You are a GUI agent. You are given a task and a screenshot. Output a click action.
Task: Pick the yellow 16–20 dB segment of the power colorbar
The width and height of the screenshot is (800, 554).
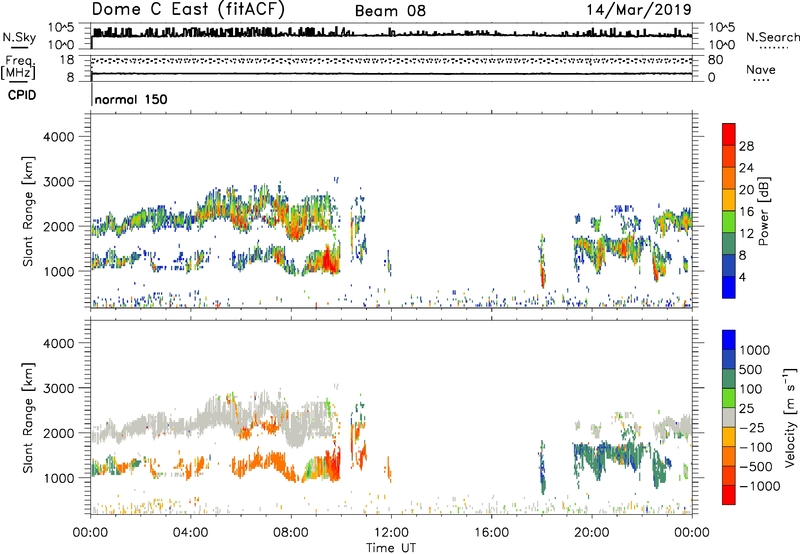pos(729,200)
